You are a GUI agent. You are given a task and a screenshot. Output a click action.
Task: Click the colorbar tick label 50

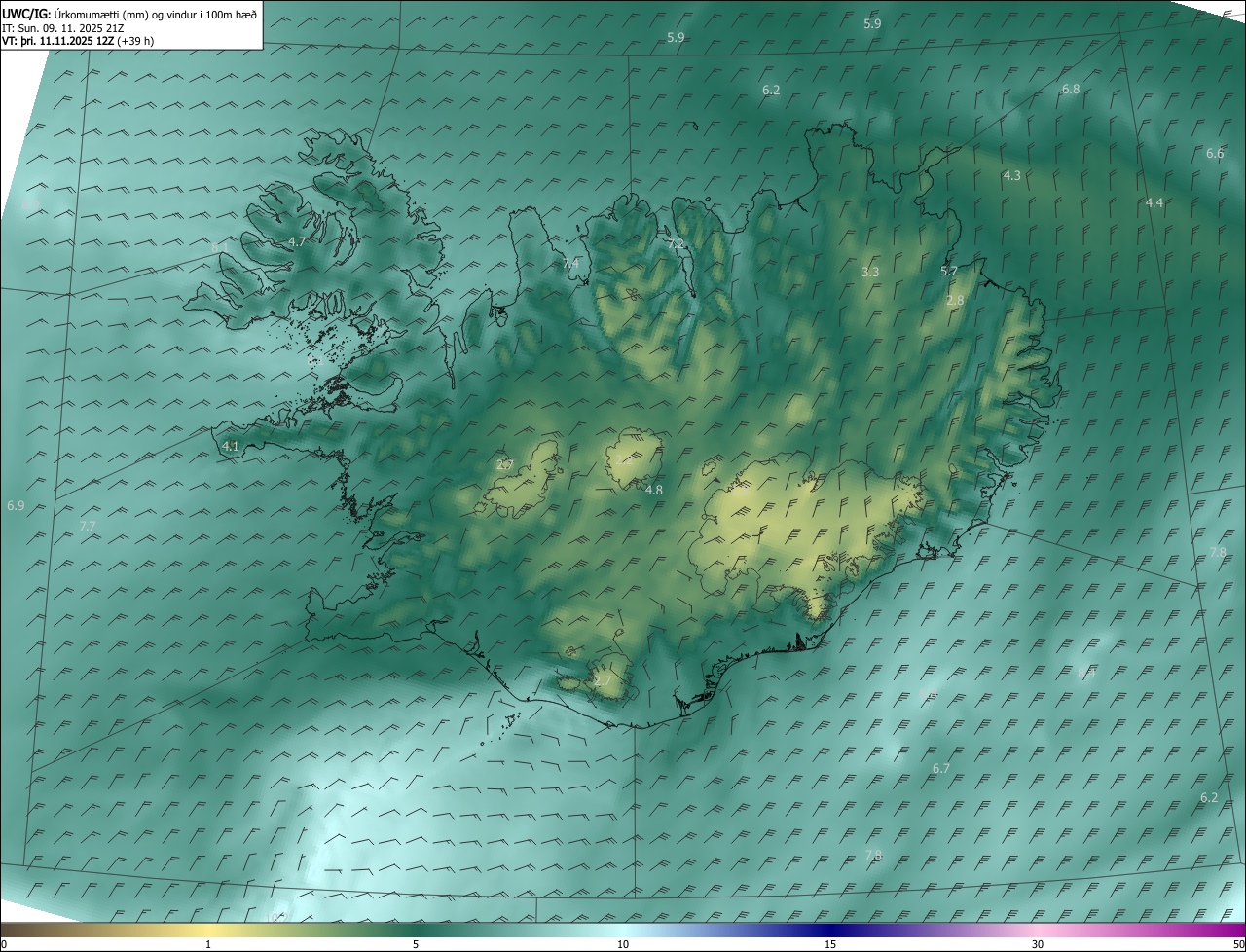[x=1238, y=944]
